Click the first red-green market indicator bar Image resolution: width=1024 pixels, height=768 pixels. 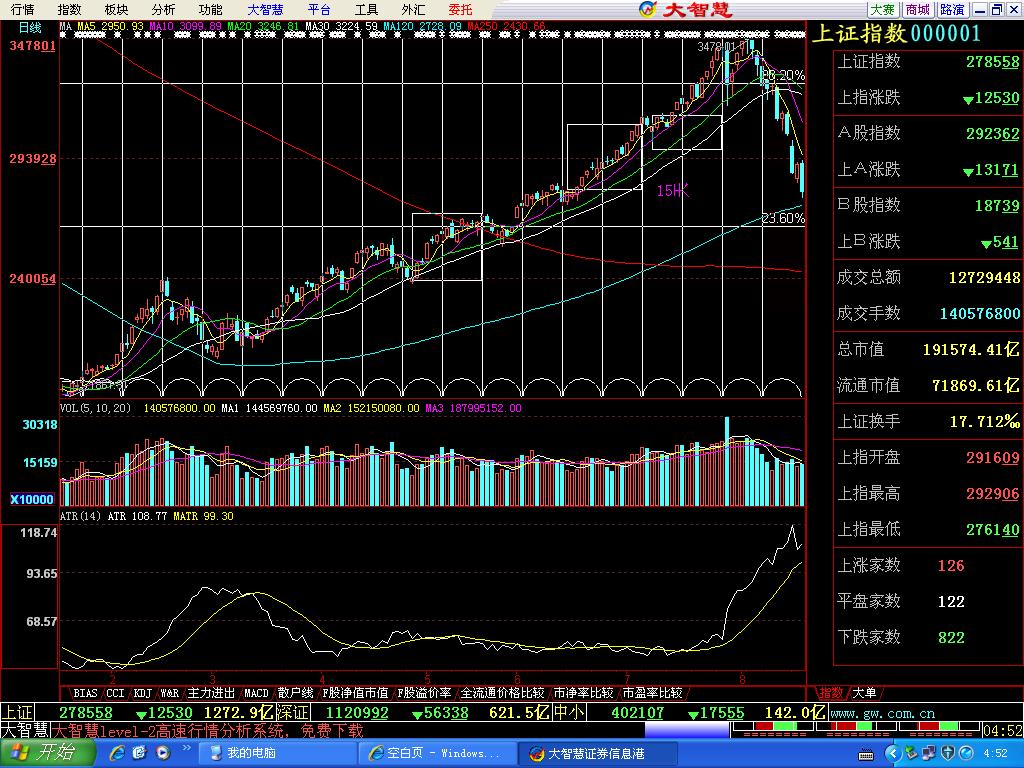[x=774, y=727]
